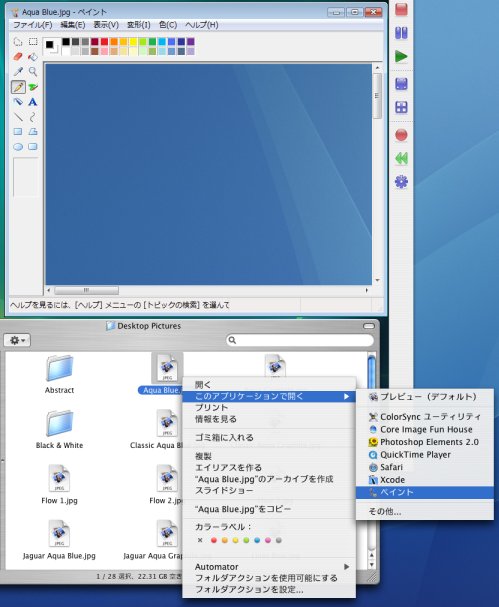This screenshot has width=499, height=607.
Task: Choose 情報を見る in the context menu
Action: (x=269, y=419)
